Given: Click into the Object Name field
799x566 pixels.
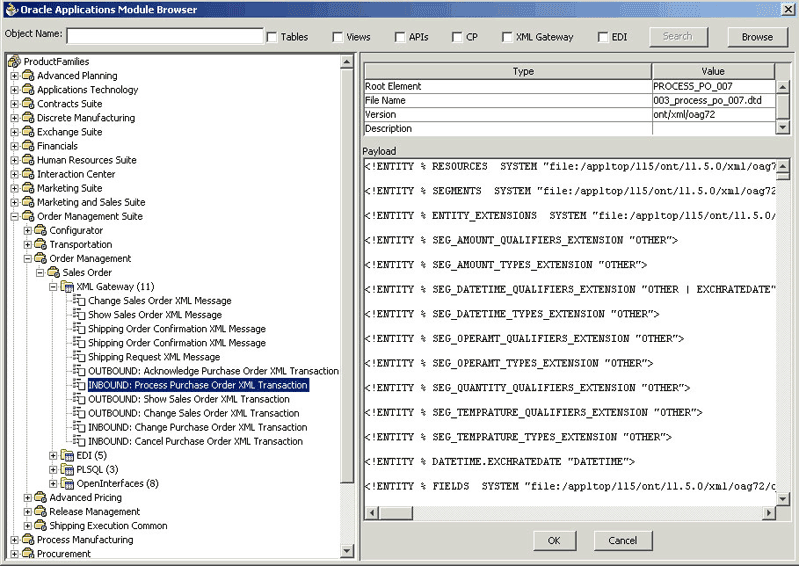Looking at the screenshot, I should tap(165, 36).
